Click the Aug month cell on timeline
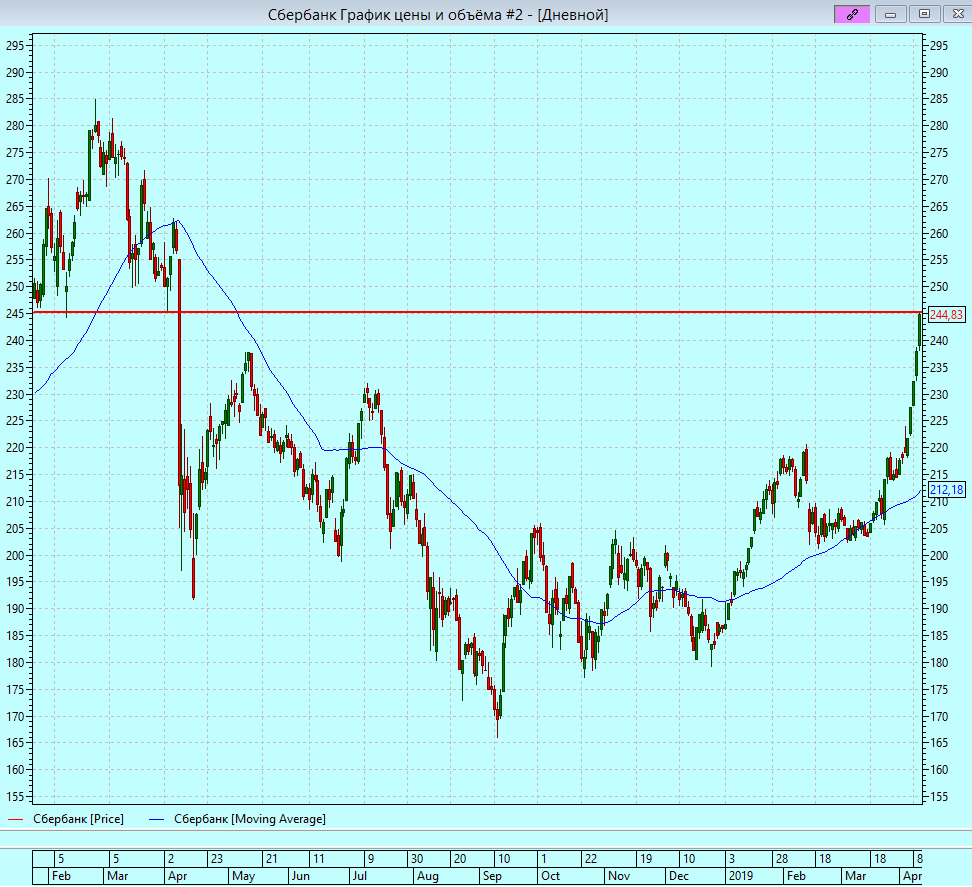Screen dimensions: 972x887 (x=446, y=876)
